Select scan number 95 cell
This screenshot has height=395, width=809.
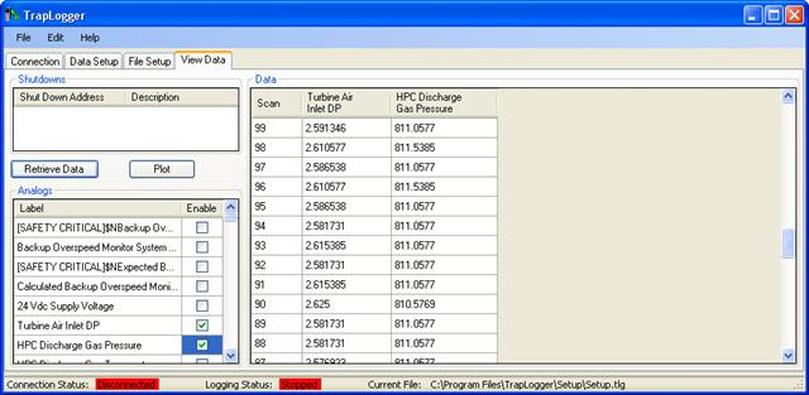(x=277, y=206)
